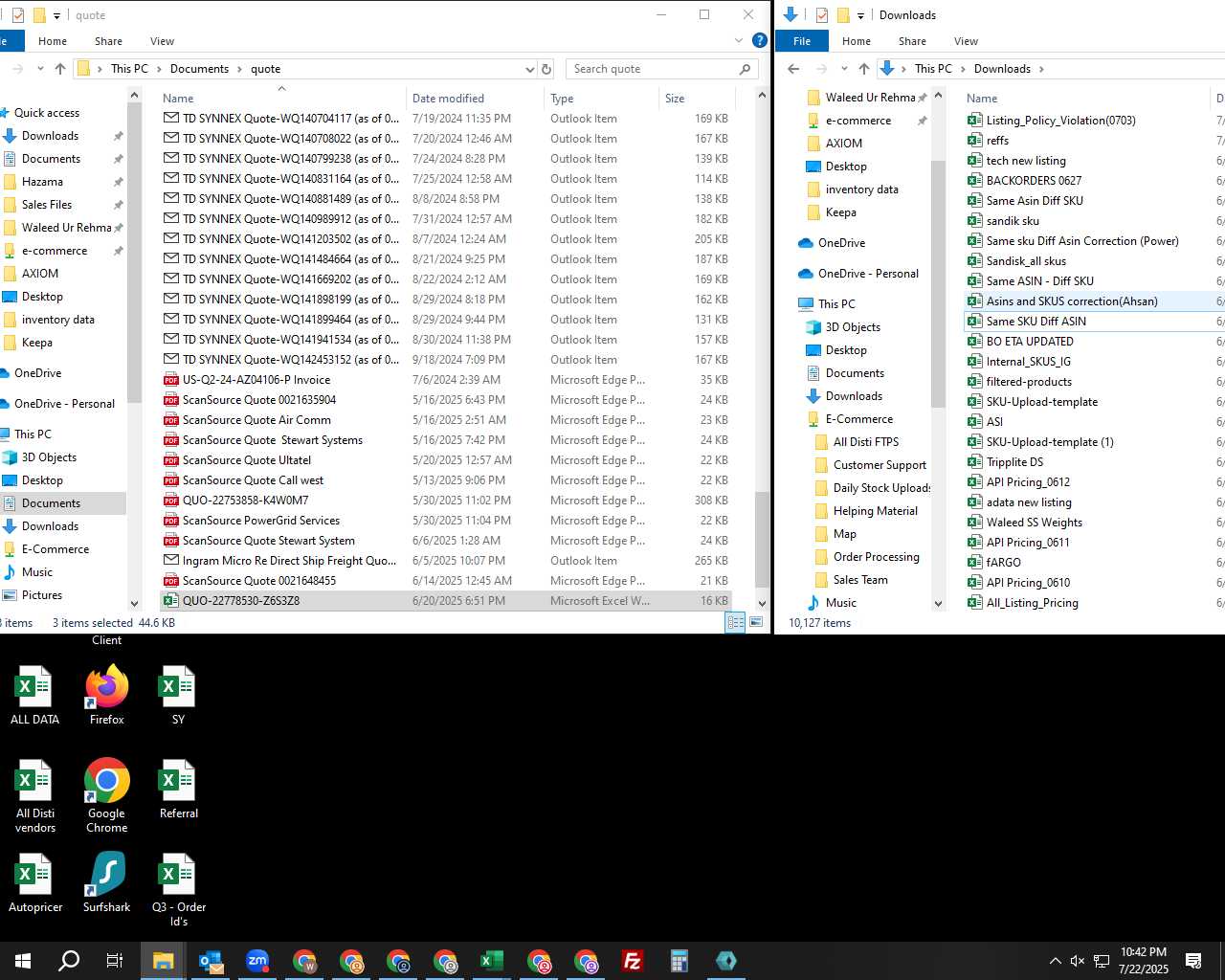Open Referral Excel file on desktop
The width and height of the screenshot is (1225, 980).
(x=178, y=789)
